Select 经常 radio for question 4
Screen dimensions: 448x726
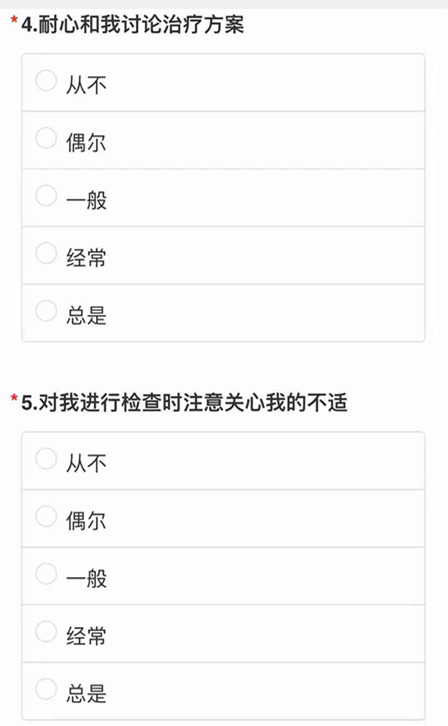coord(46,253)
